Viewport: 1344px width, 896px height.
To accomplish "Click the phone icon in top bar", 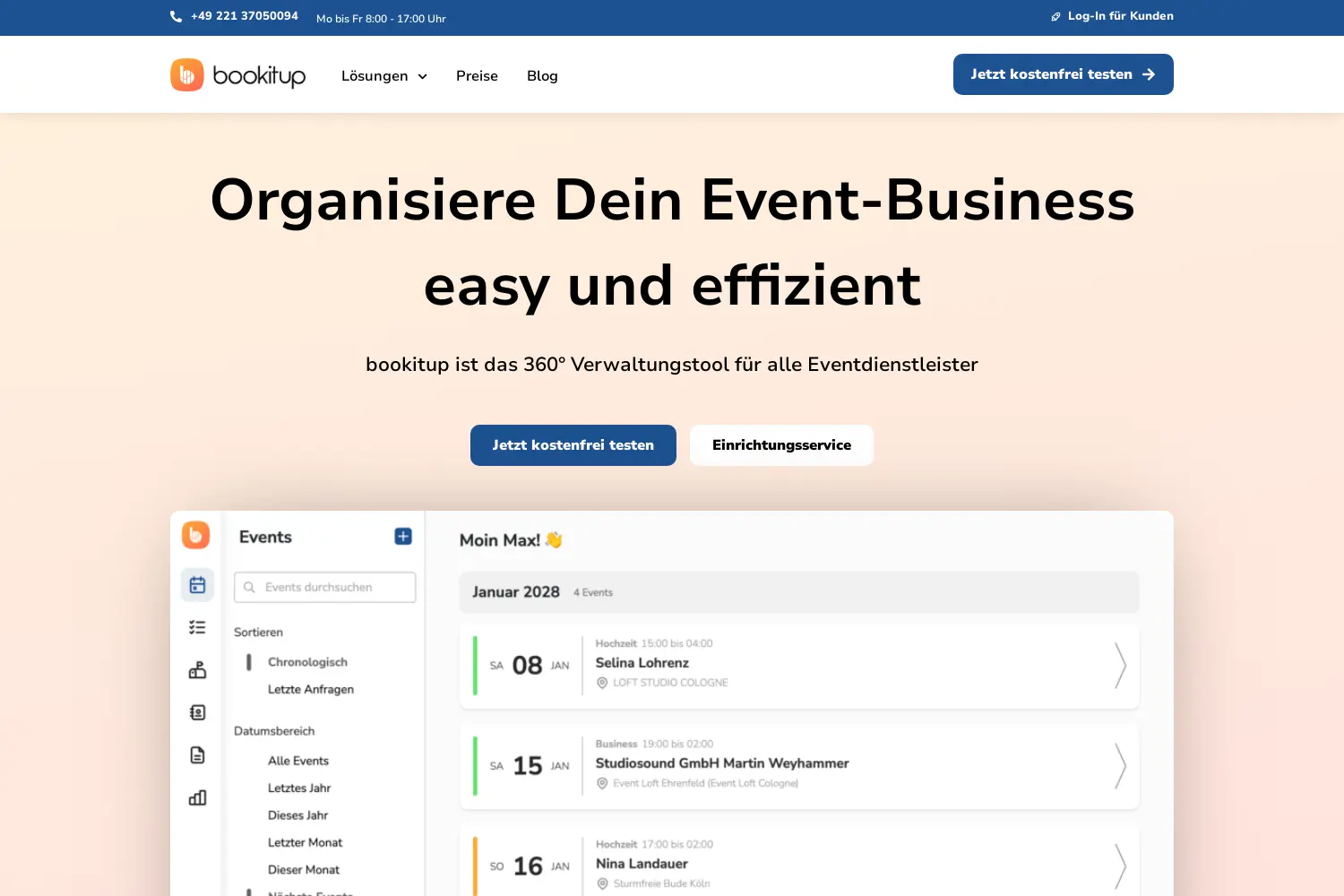I will [x=176, y=16].
